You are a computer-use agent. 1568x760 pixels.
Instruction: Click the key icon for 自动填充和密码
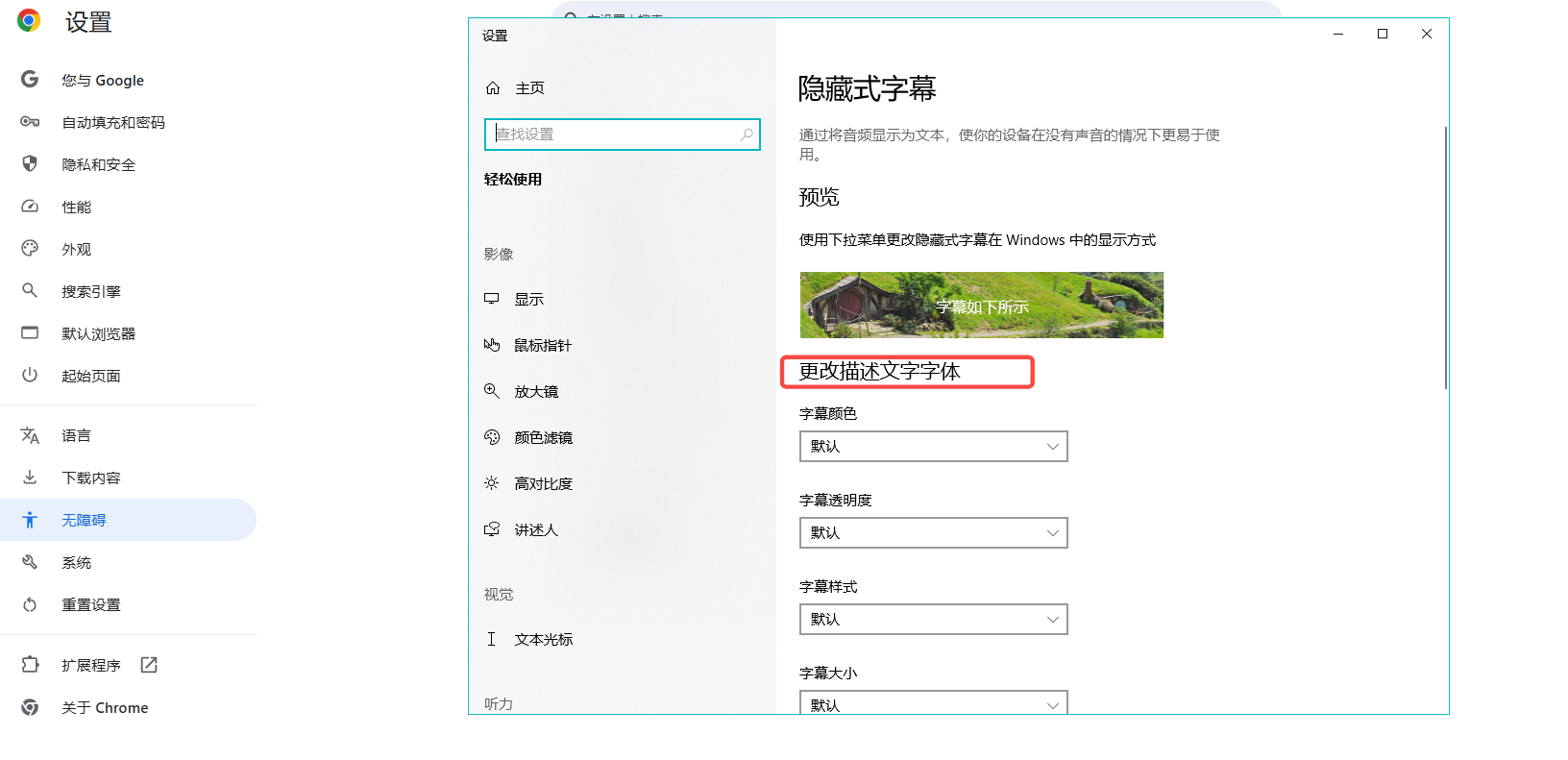coord(30,122)
